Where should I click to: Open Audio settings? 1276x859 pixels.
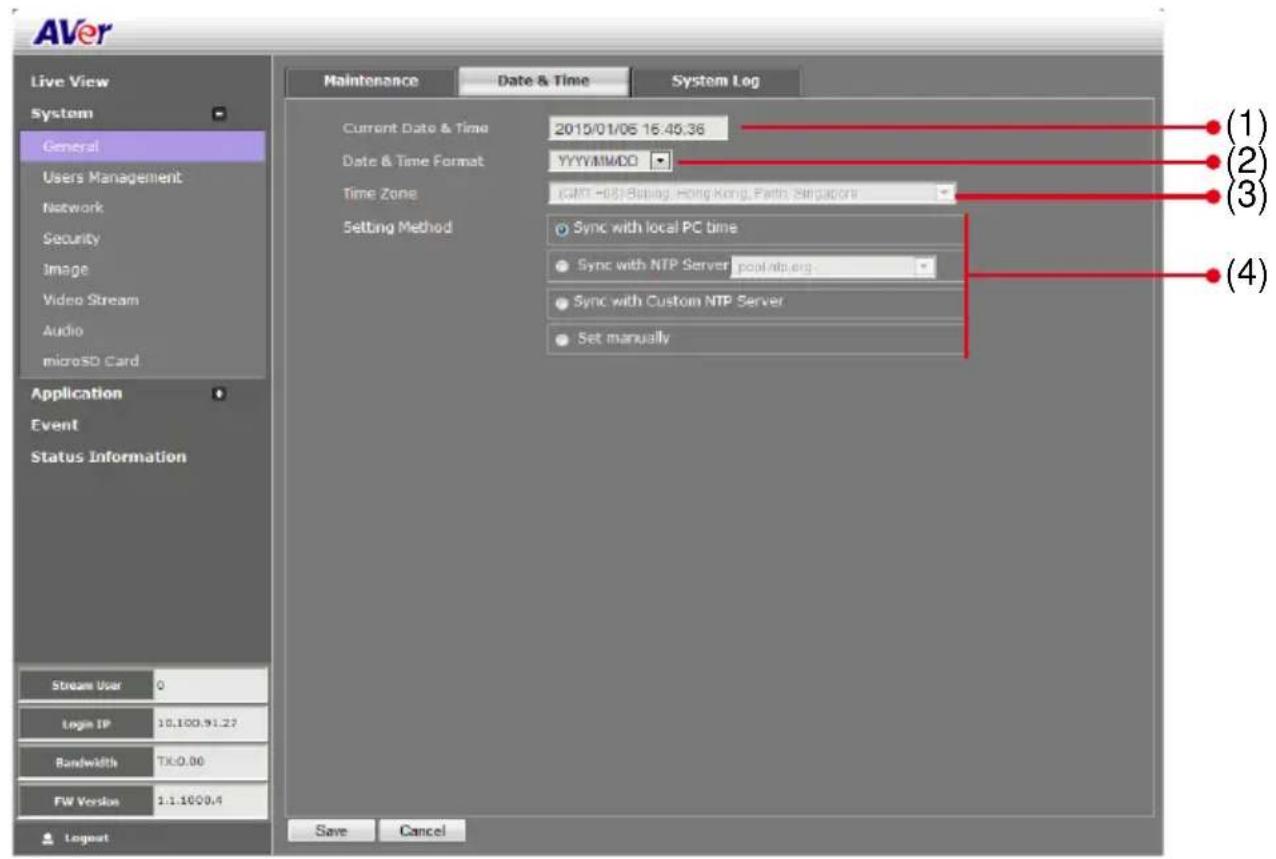[x=62, y=330]
